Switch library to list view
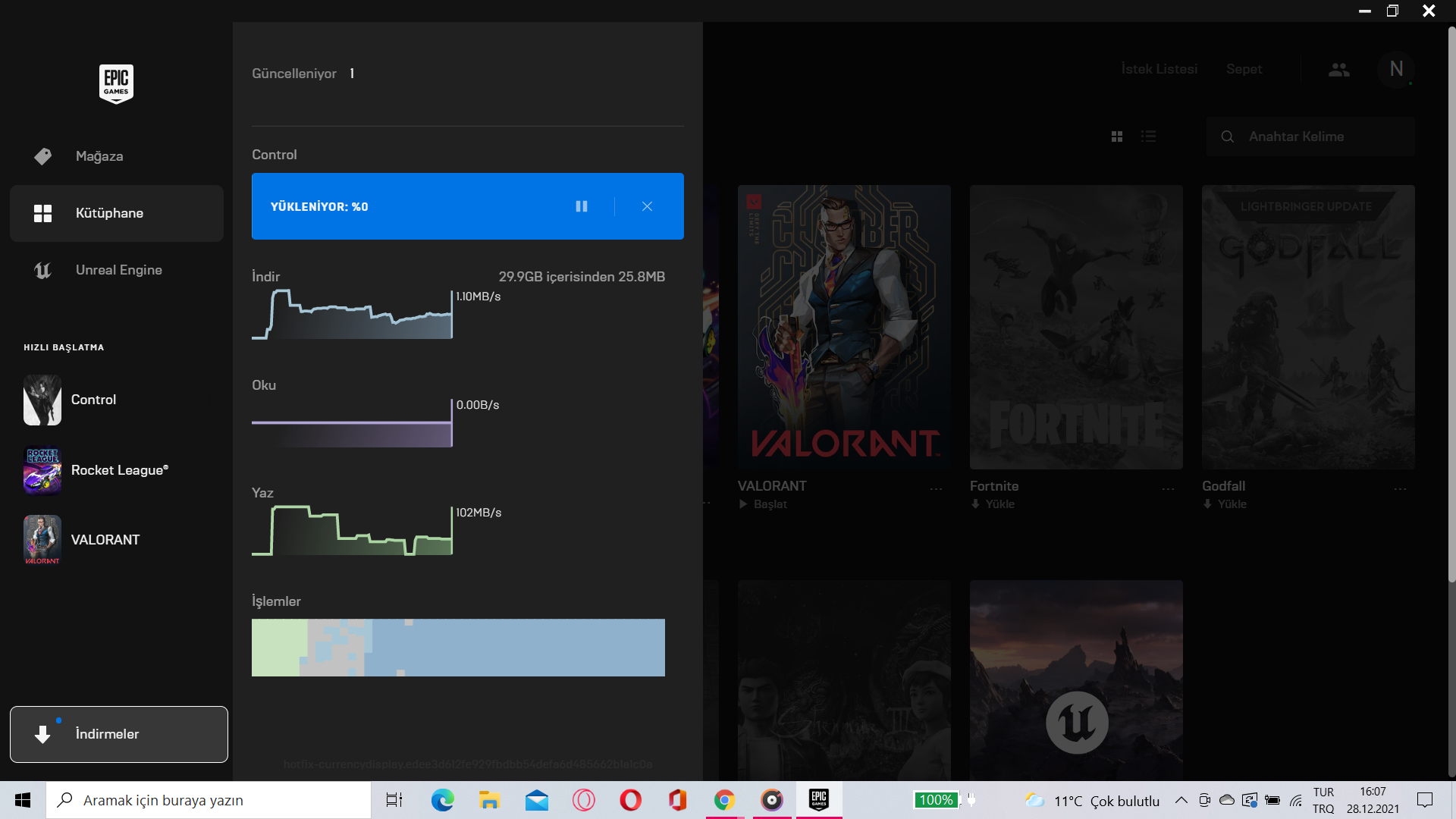The width and height of the screenshot is (1456, 819). (x=1149, y=136)
